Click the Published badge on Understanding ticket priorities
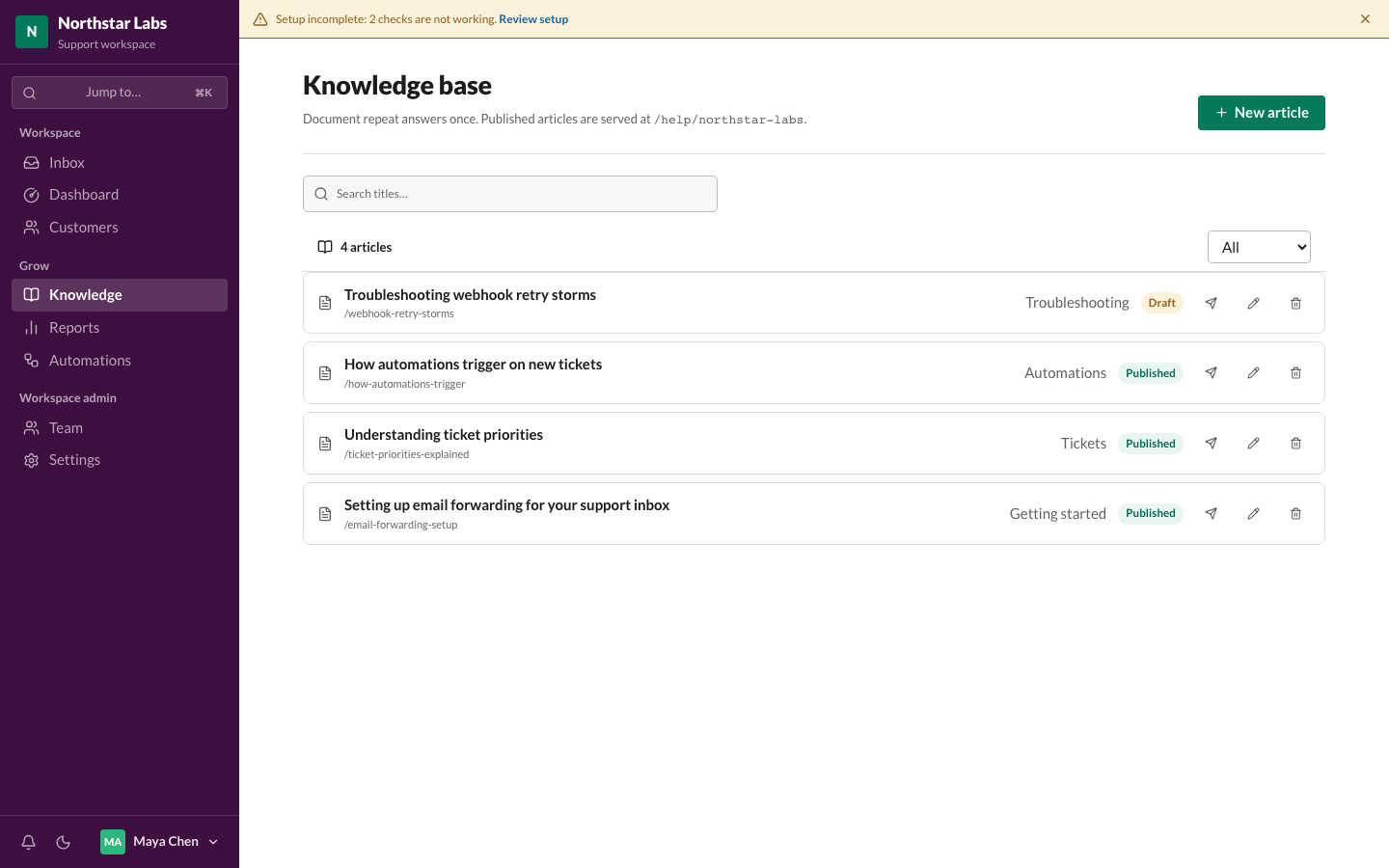The image size is (1389, 868). [1150, 444]
